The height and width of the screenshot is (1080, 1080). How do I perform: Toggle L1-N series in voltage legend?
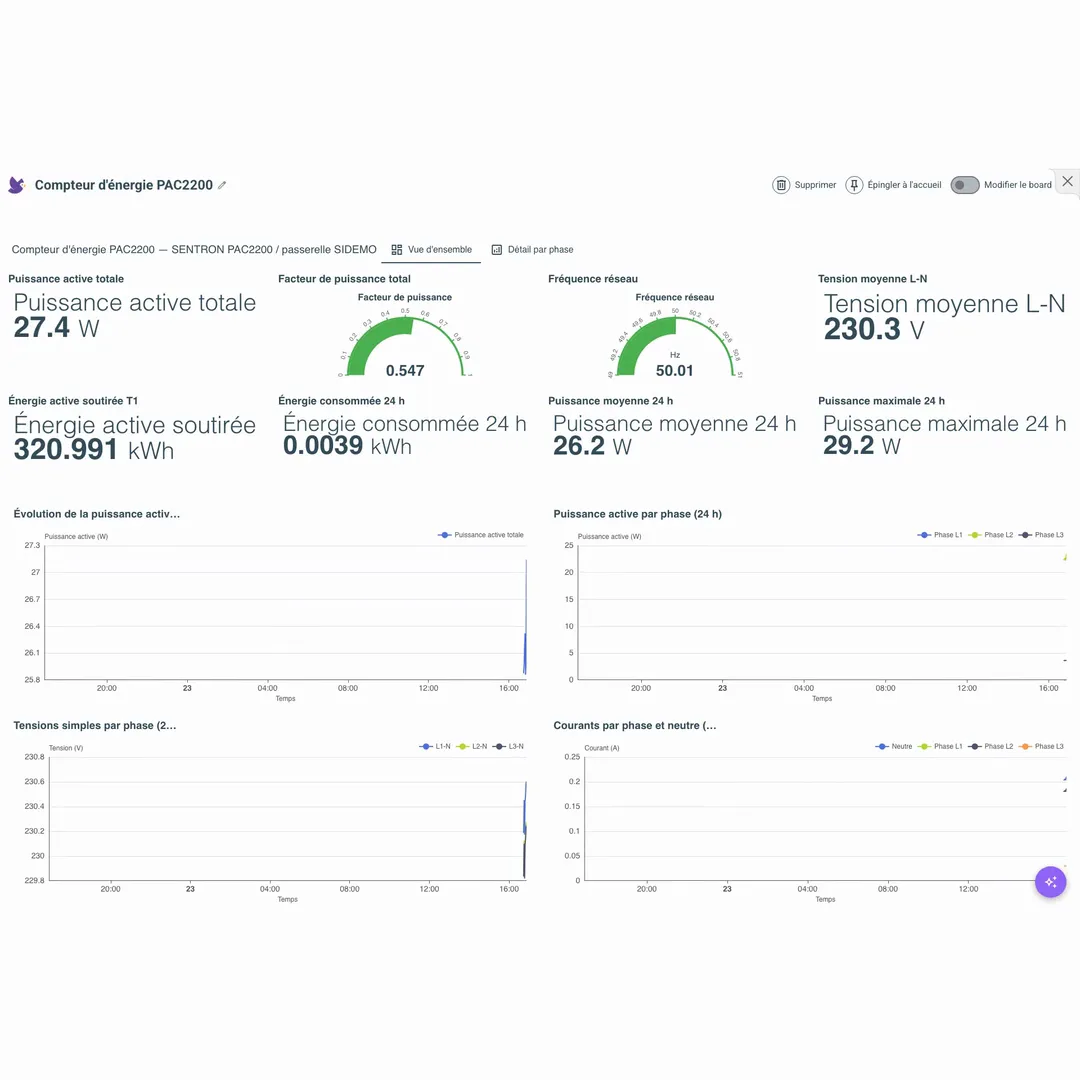coord(435,747)
